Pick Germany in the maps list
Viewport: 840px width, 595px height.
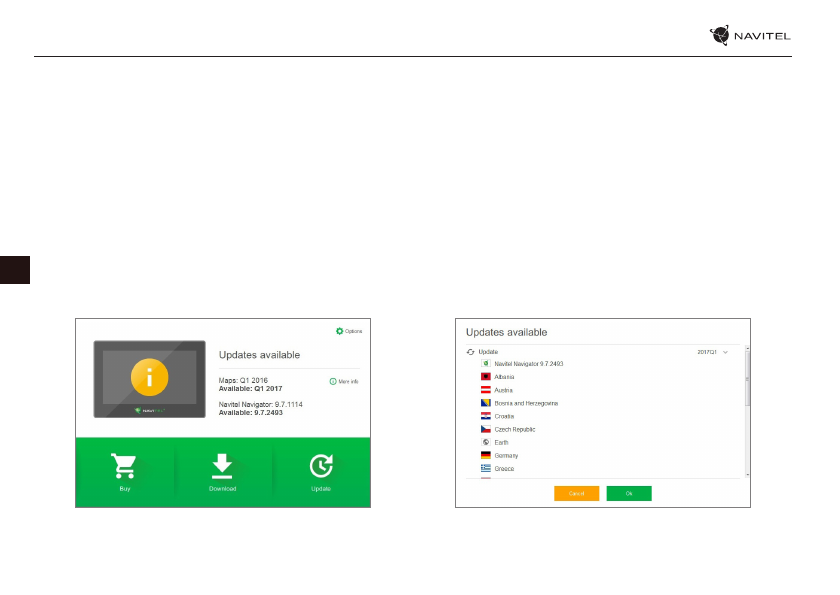[x=506, y=455]
